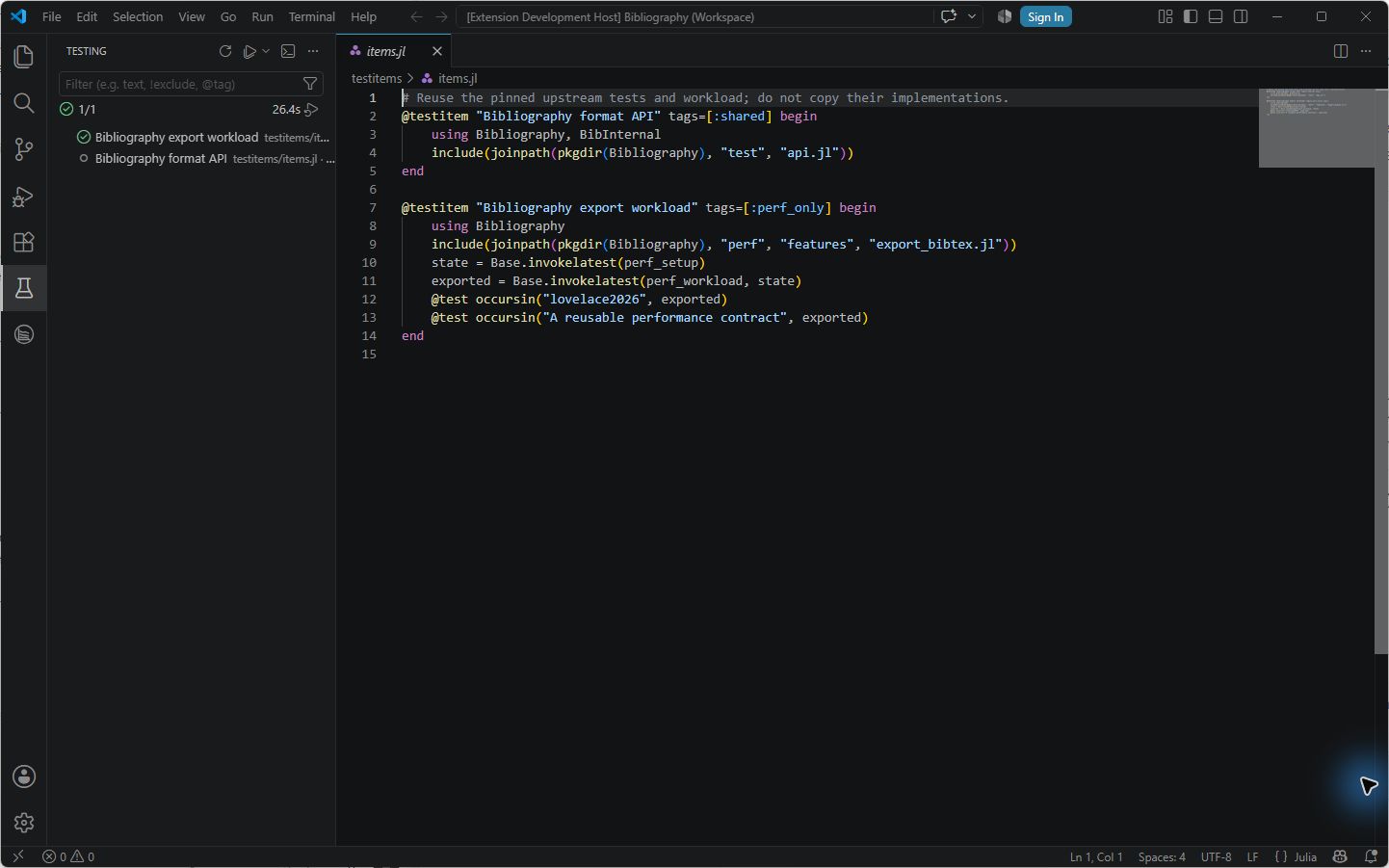Open the Edit menu
This screenshot has width=1389, height=868.
coord(87,16)
